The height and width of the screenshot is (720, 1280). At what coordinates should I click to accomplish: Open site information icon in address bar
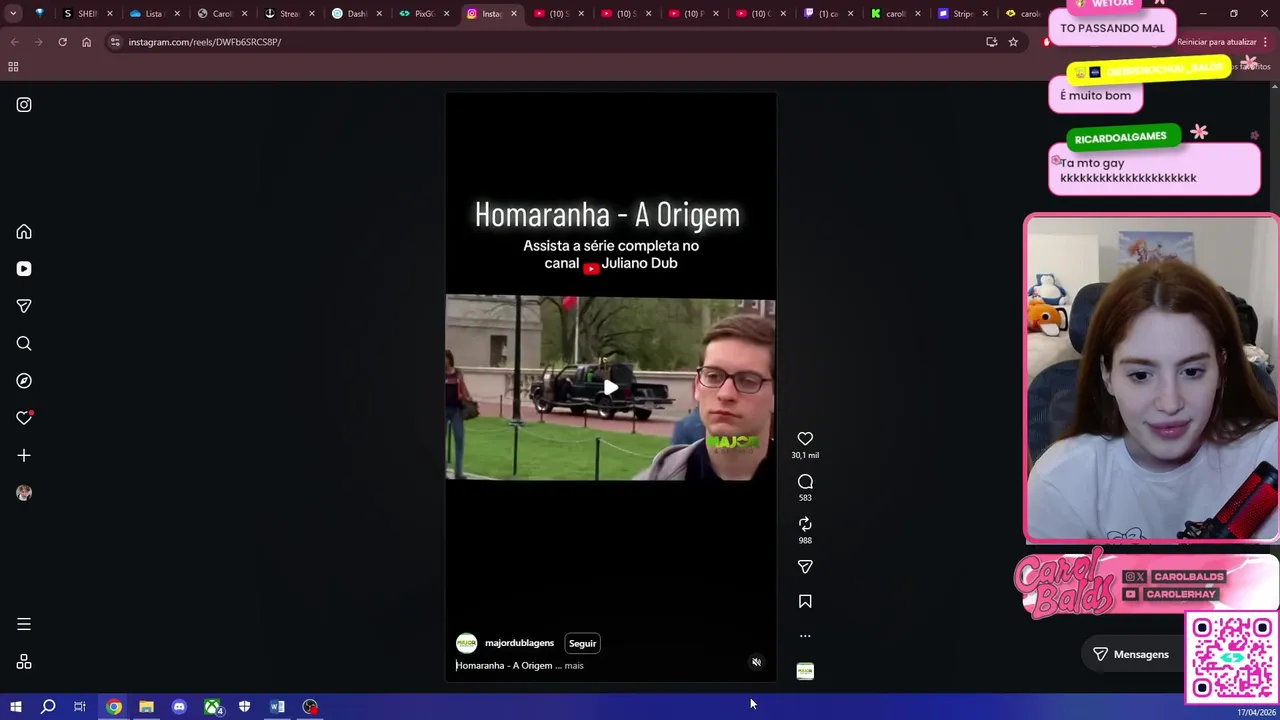[x=115, y=42]
